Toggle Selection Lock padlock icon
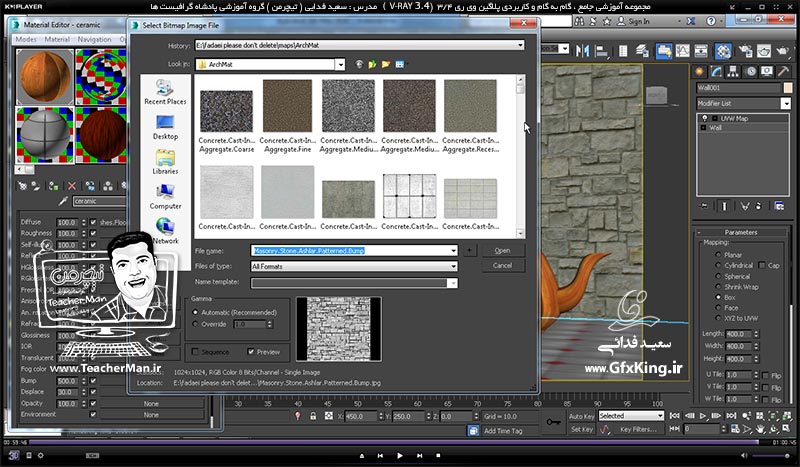Viewport: 800px width, 467px height. (313, 416)
